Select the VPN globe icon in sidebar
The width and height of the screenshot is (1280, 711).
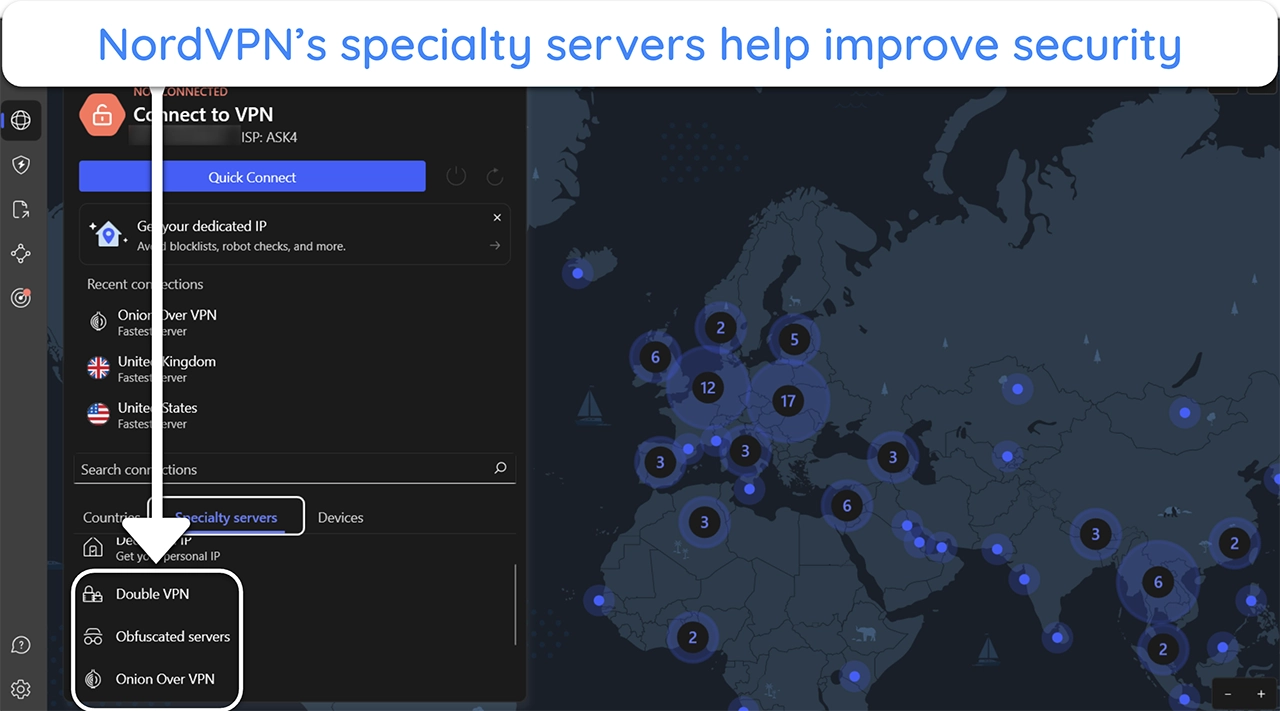(21, 120)
